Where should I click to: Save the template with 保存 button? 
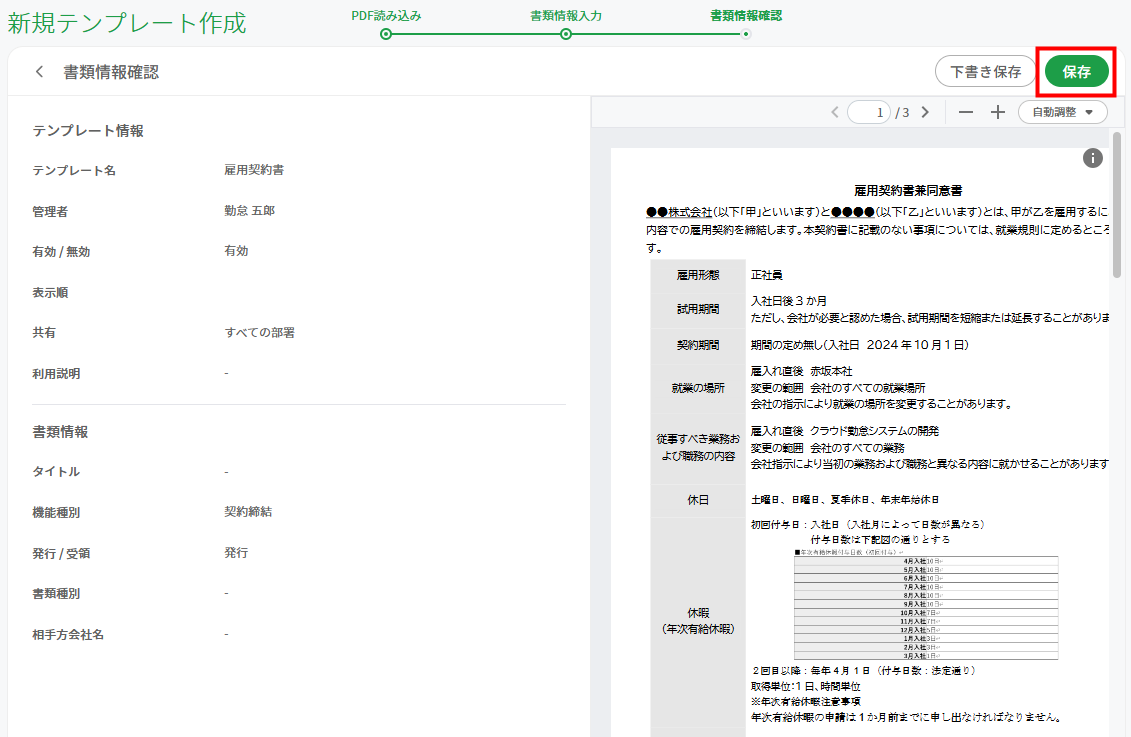coord(1076,71)
